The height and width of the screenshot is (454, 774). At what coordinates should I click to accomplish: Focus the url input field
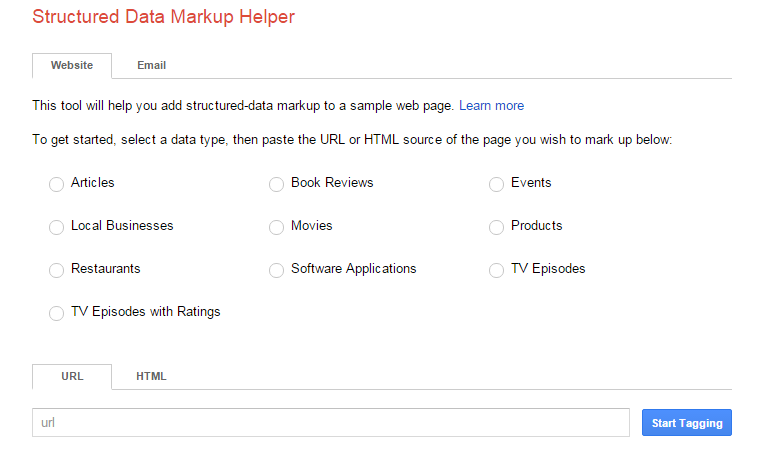(330, 423)
